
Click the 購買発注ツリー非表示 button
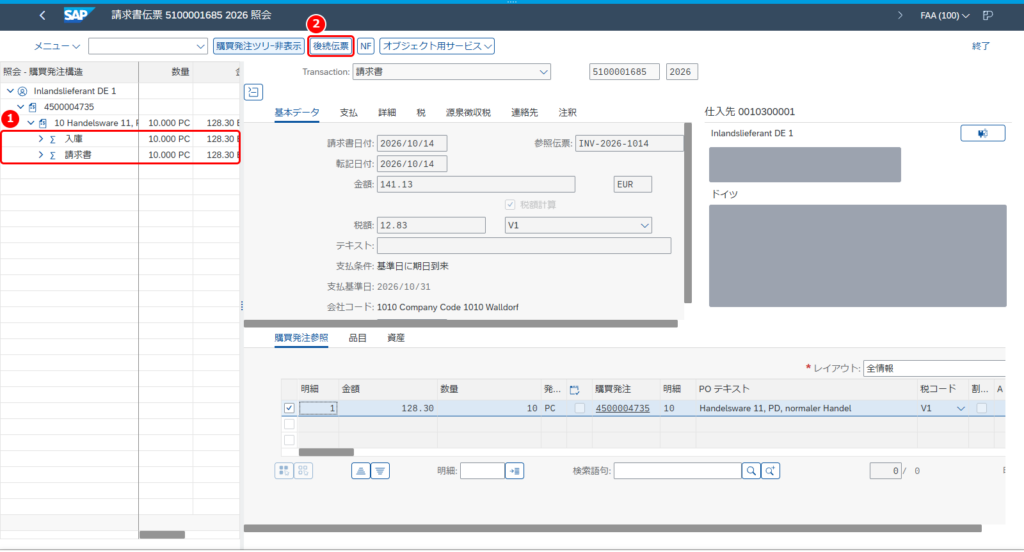pyautogui.click(x=259, y=46)
